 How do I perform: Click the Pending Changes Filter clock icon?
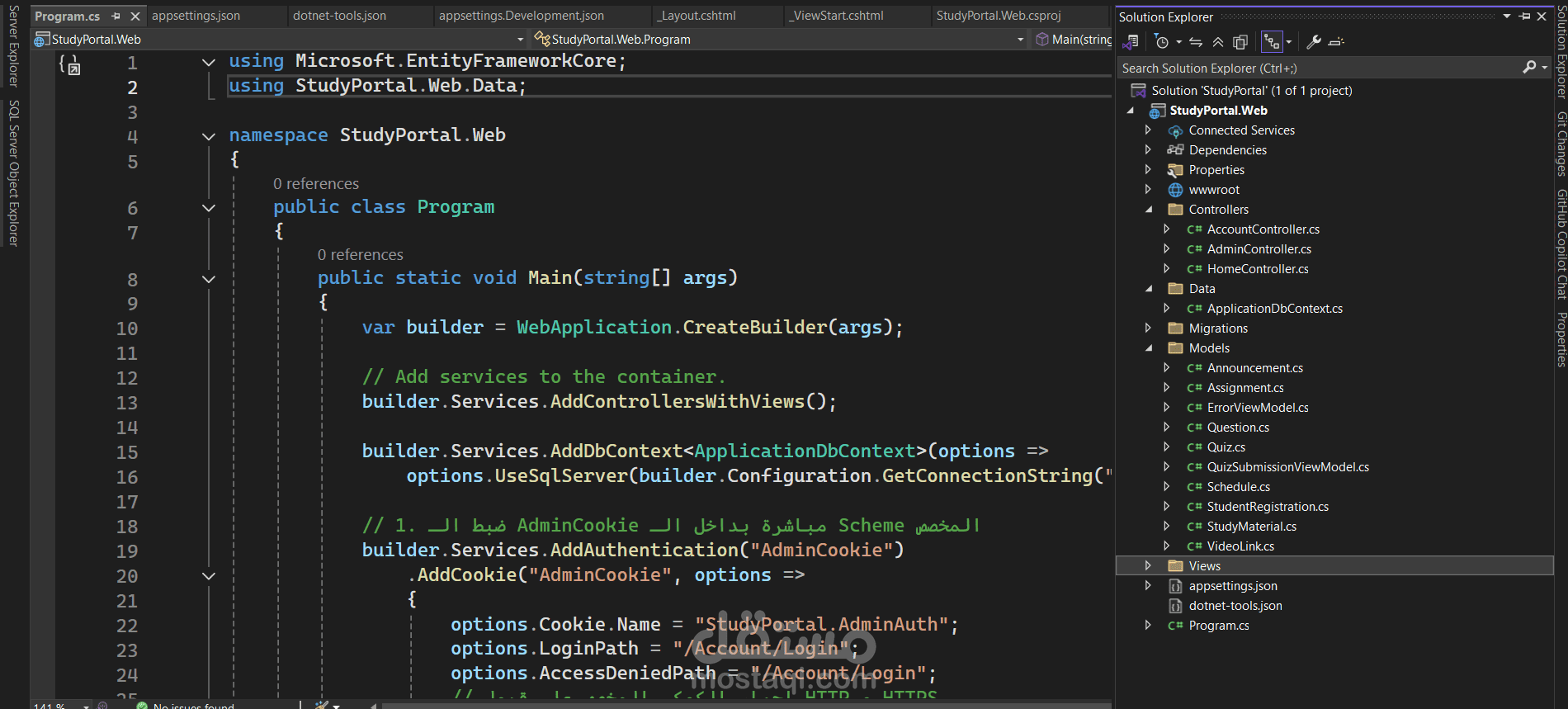[1161, 42]
